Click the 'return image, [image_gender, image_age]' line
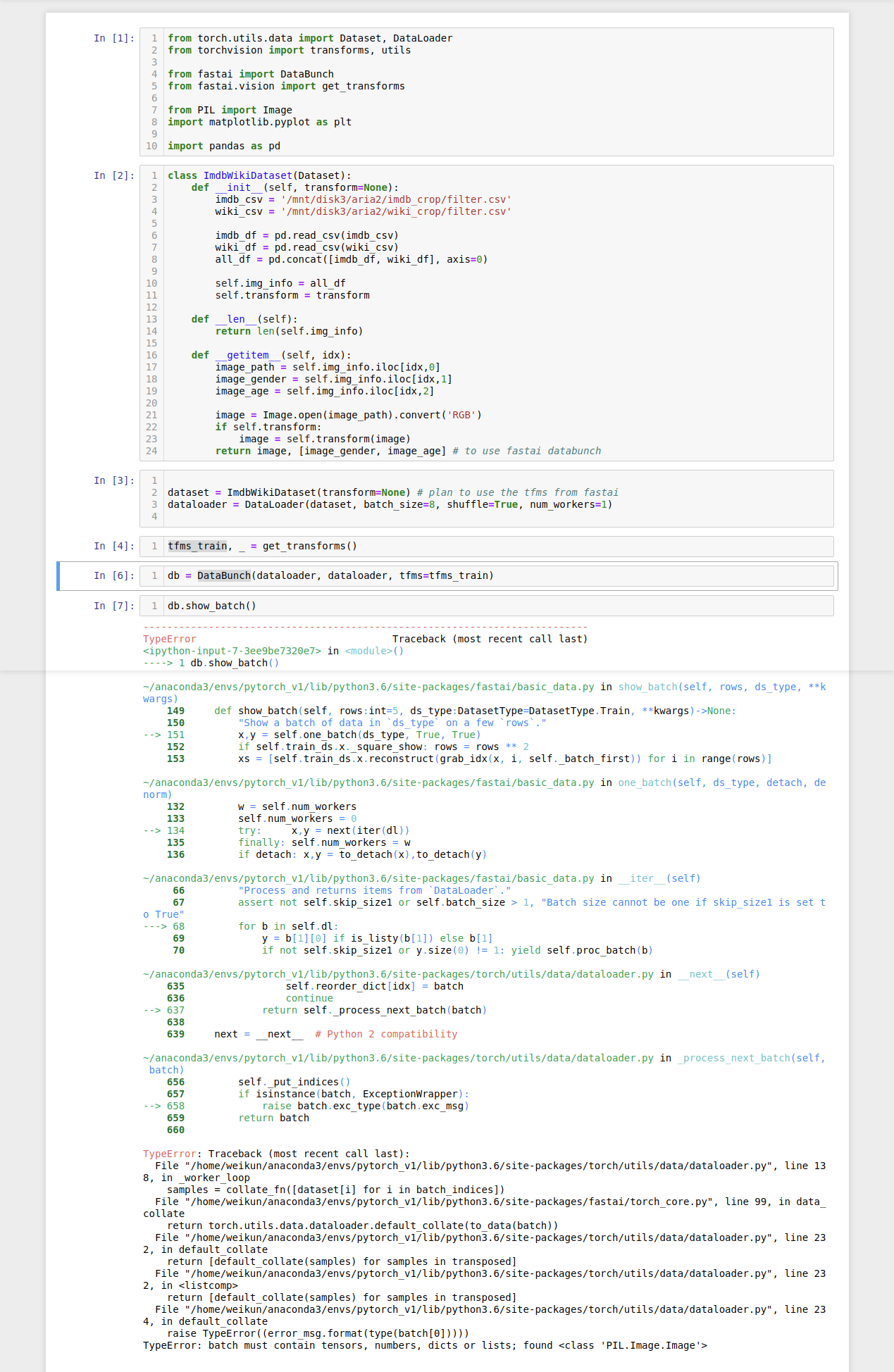The height and width of the screenshot is (1372, 894). tap(330, 451)
